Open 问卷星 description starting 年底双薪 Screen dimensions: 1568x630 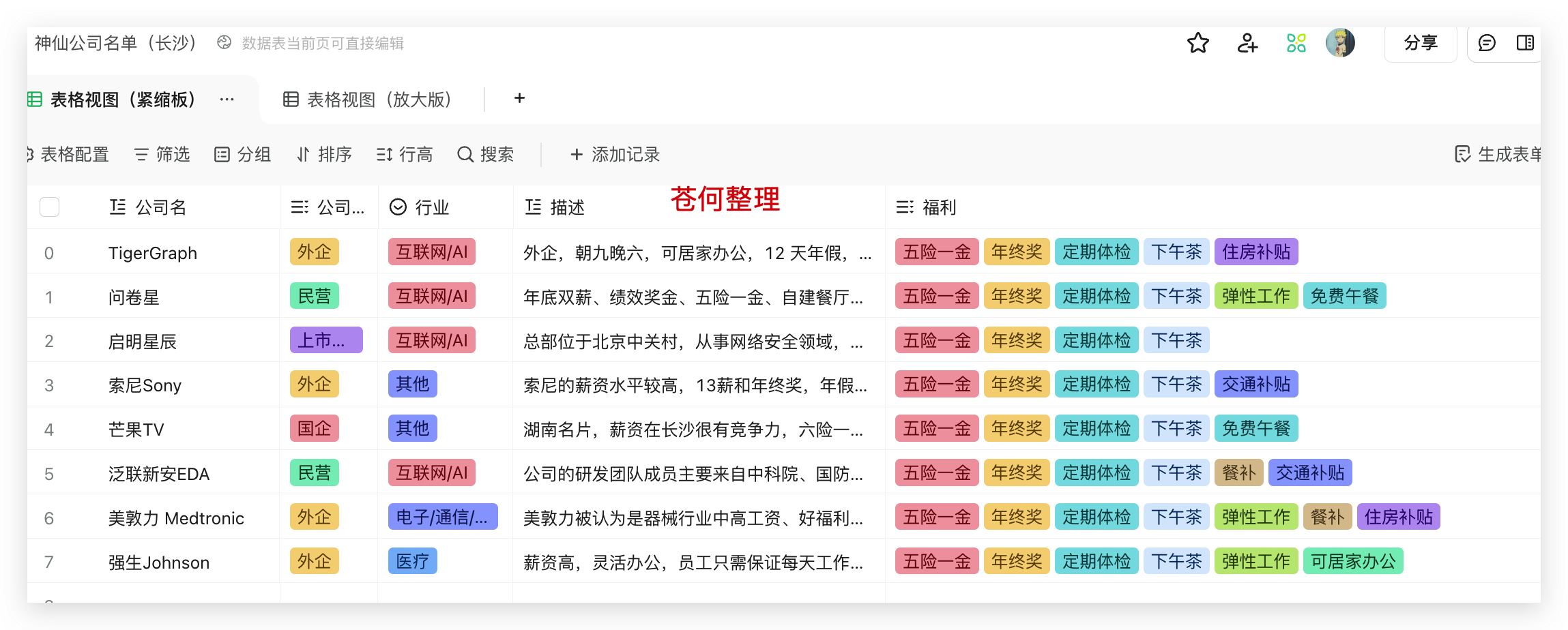693,297
